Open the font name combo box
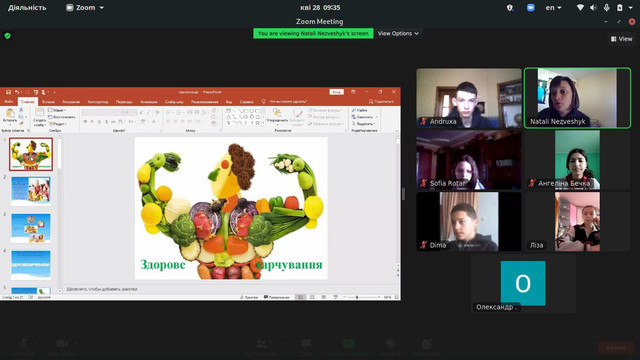Viewport: 640px width, 360px height. point(102,112)
